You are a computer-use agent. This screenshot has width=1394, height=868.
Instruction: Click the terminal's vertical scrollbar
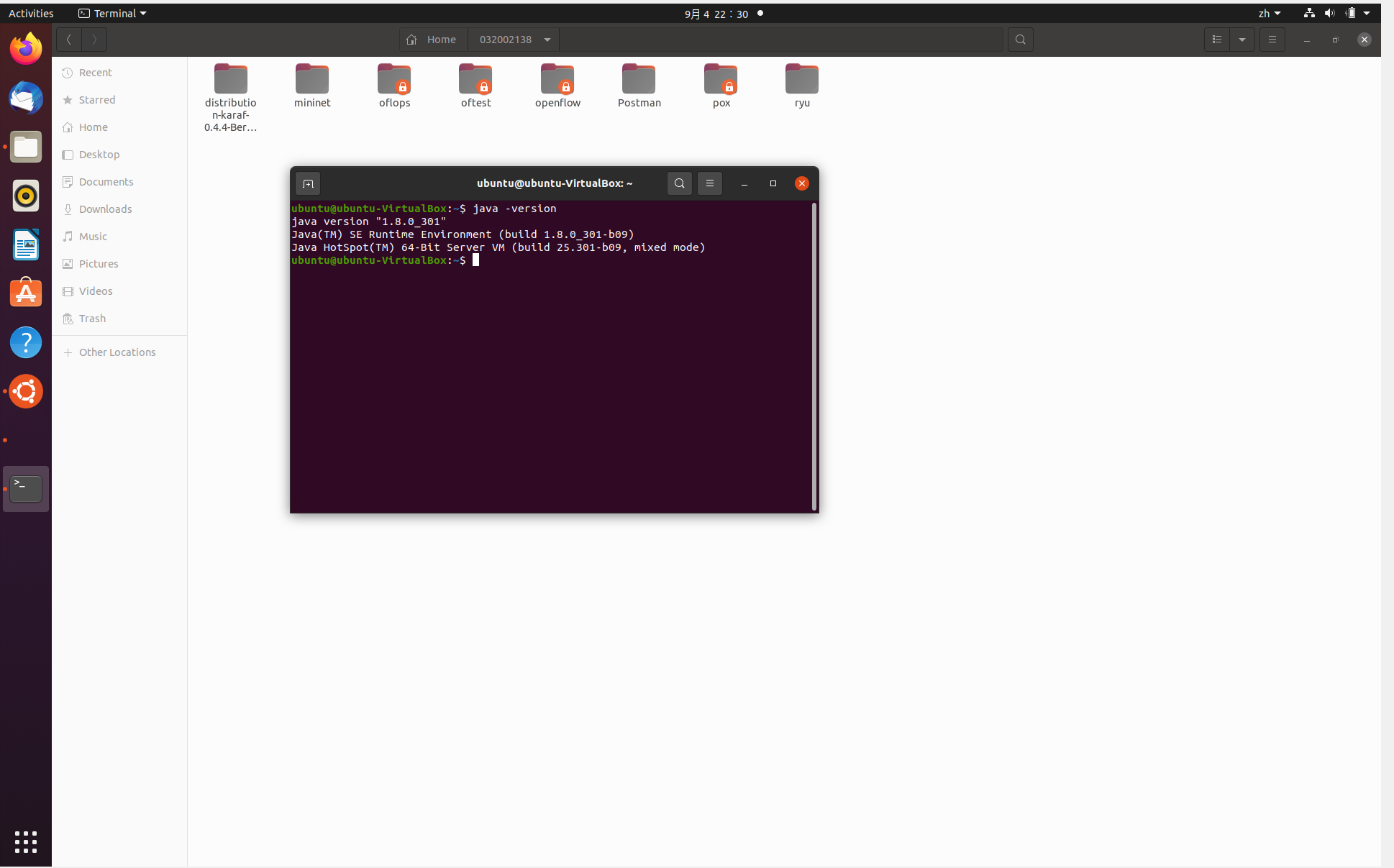pos(814,356)
